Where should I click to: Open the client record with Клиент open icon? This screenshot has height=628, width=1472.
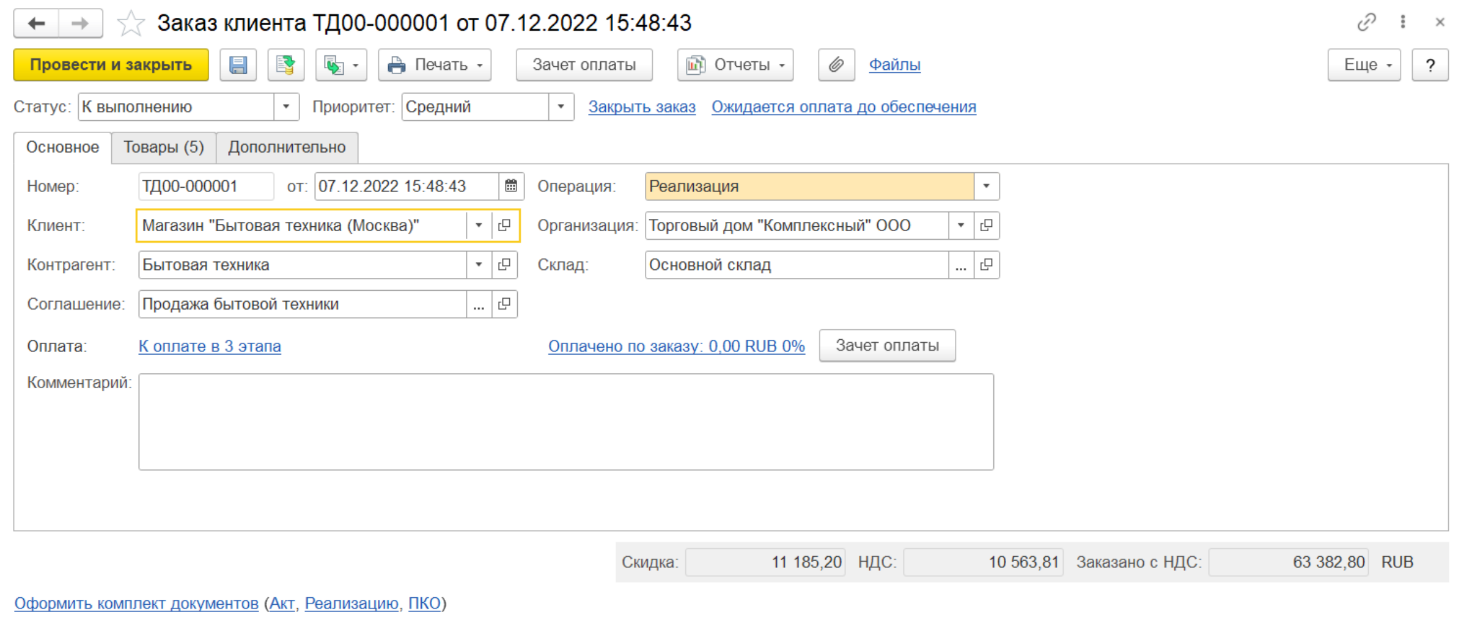[505, 226]
